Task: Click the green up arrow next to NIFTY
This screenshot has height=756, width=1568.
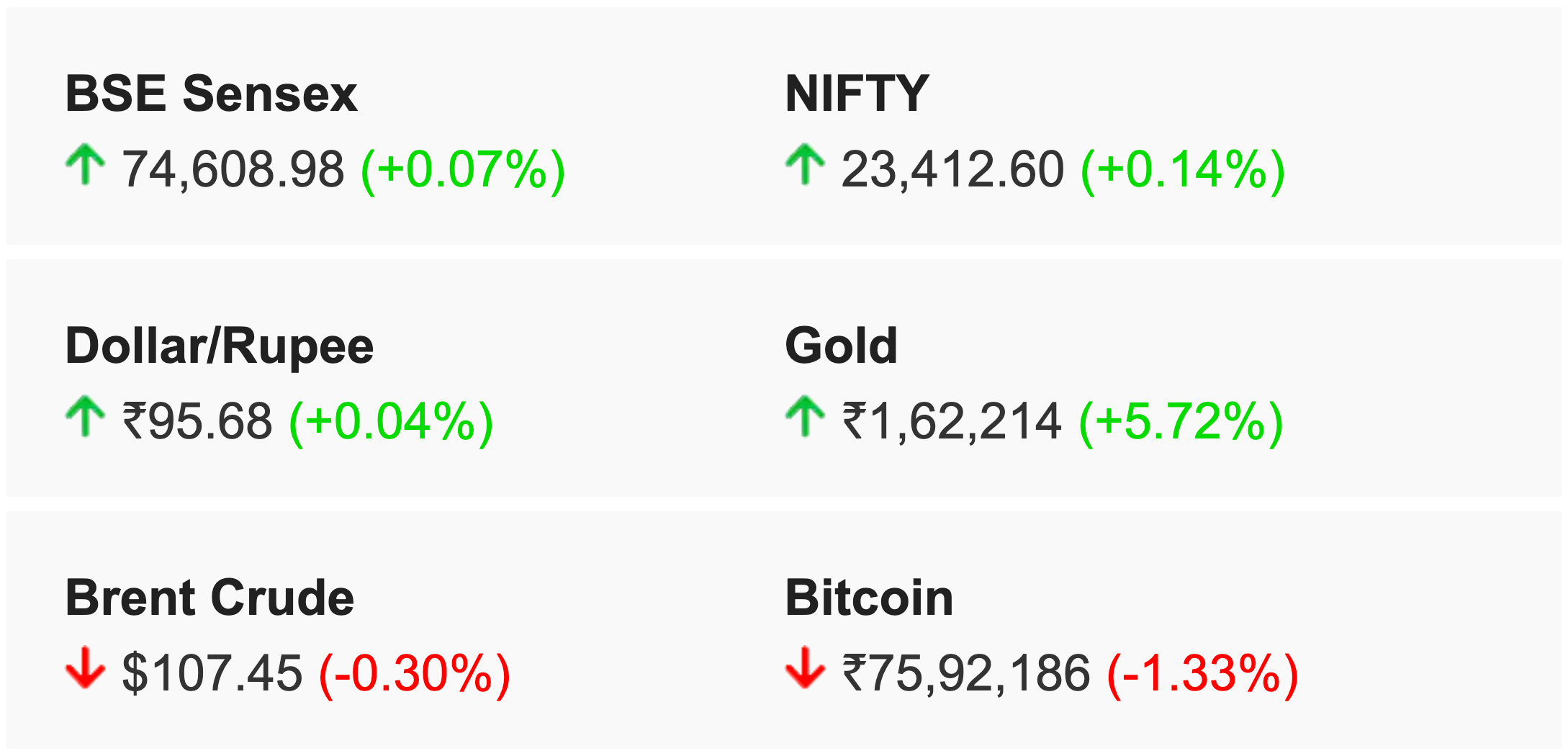Action: click(x=805, y=165)
